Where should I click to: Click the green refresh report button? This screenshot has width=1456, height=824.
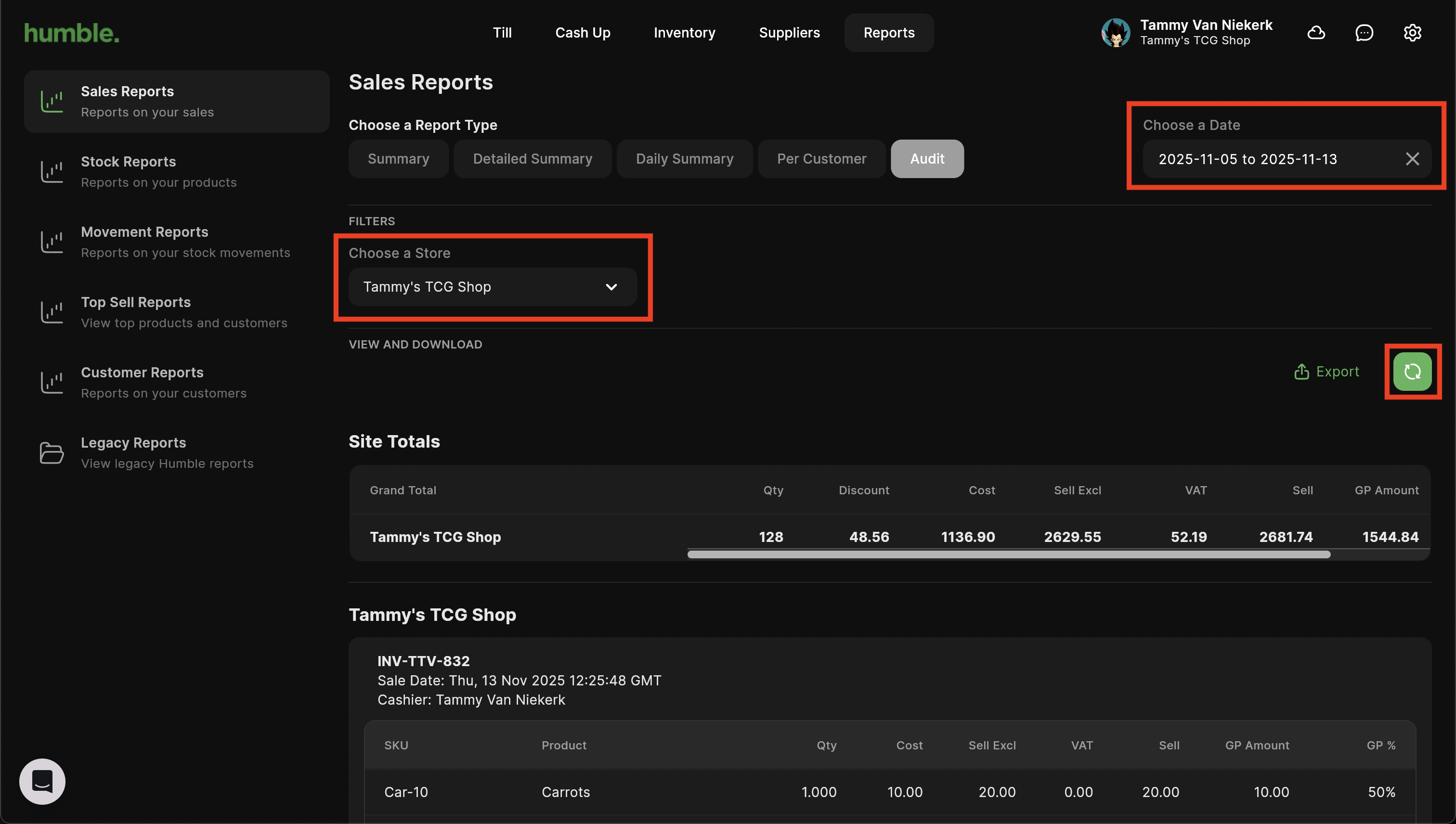pyautogui.click(x=1412, y=372)
